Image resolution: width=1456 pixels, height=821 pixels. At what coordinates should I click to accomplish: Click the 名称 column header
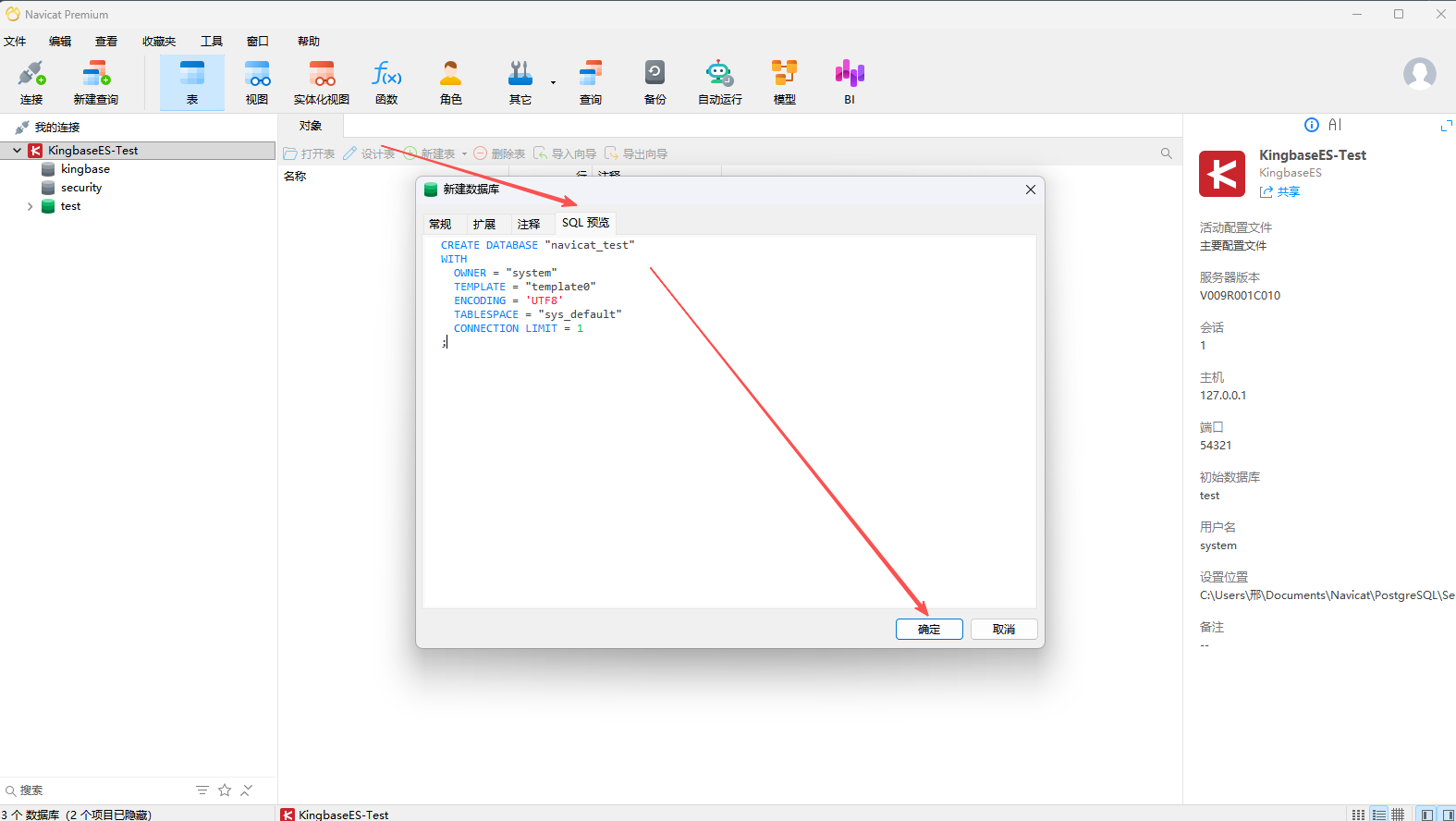pyautogui.click(x=295, y=176)
